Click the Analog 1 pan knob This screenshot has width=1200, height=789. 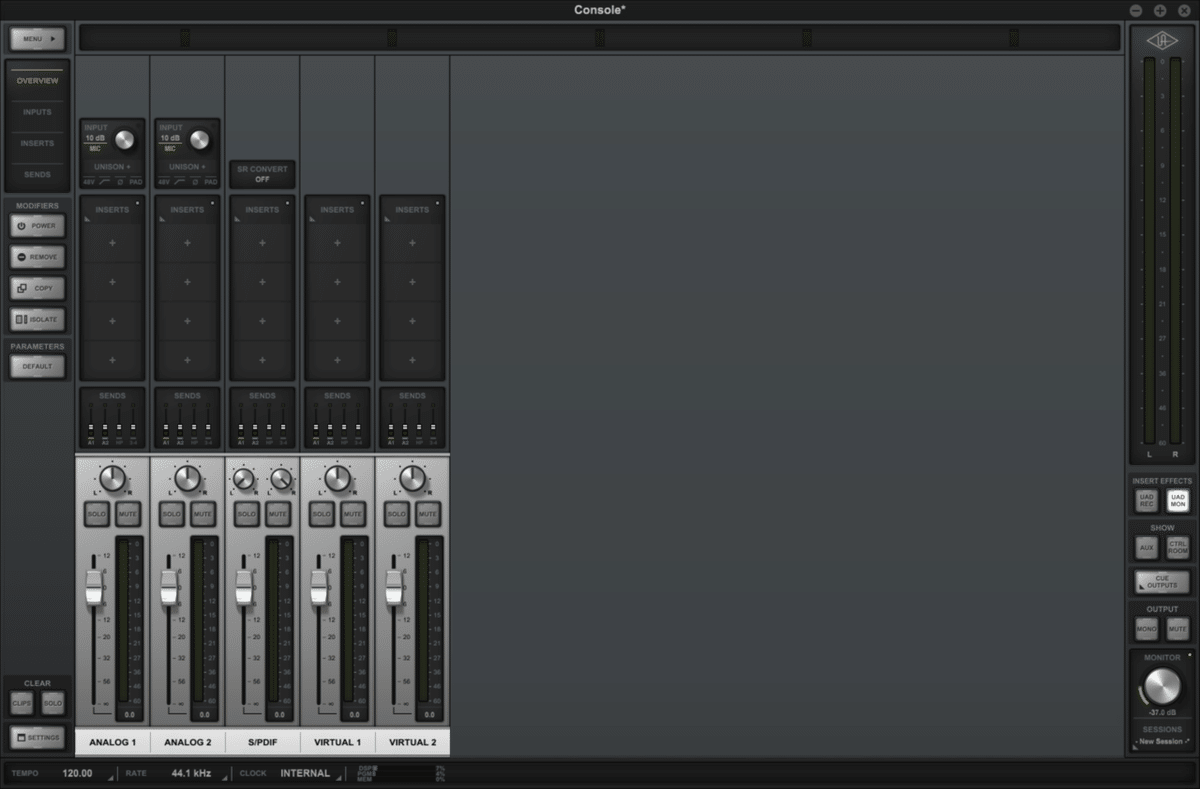(112, 479)
